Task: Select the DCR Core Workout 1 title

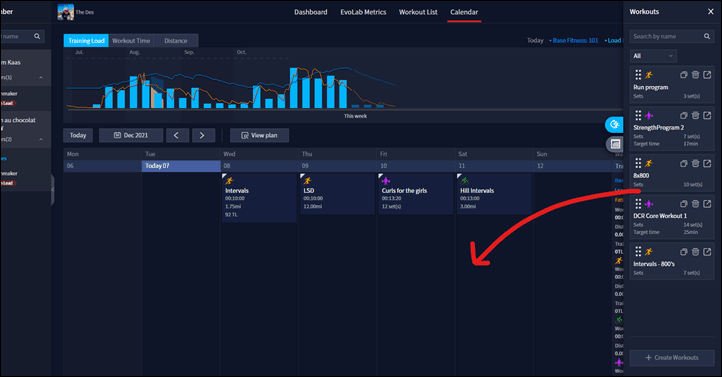Action: pos(660,216)
